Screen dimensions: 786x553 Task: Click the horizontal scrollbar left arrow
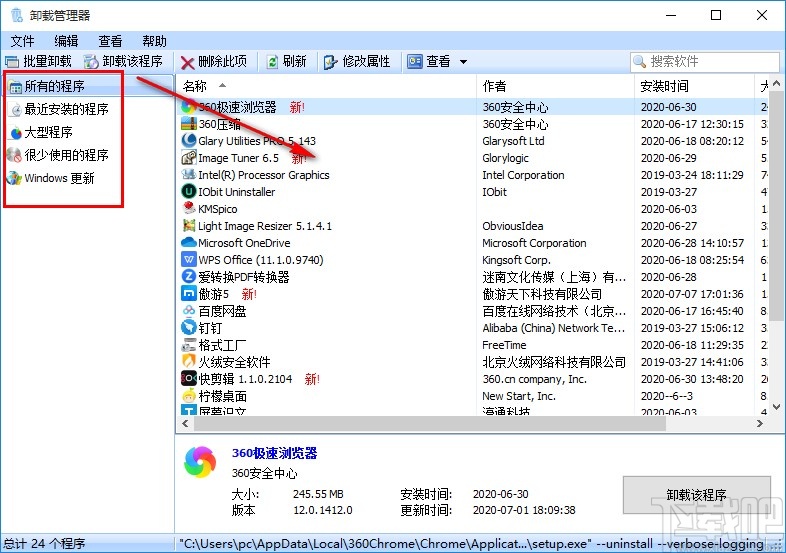point(185,424)
